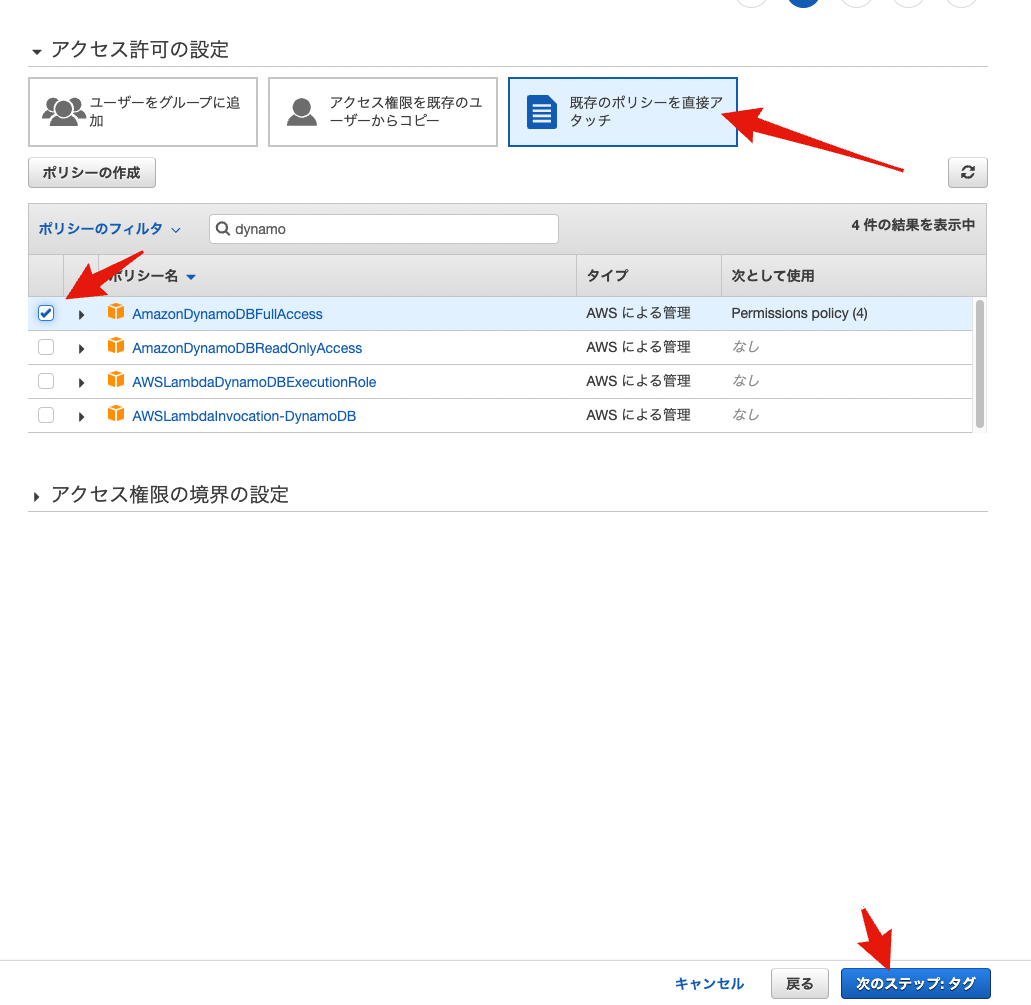
Task: Click the 次のステップ: タグ button
Action: 915,983
